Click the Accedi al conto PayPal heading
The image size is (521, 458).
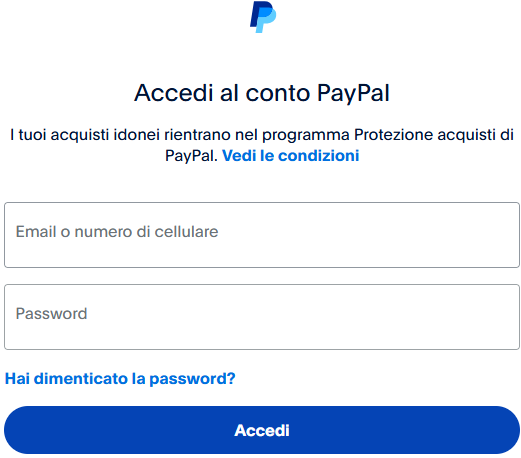pyautogui.click(x=262, y=93)
